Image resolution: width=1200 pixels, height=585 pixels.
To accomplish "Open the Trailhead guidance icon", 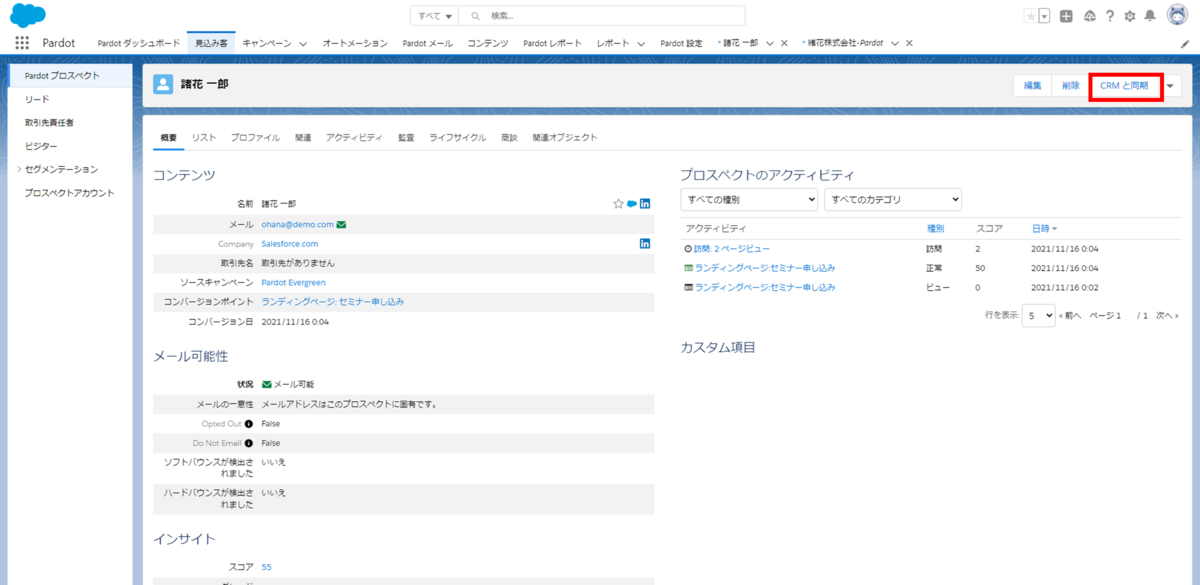I will point(1089,16).
